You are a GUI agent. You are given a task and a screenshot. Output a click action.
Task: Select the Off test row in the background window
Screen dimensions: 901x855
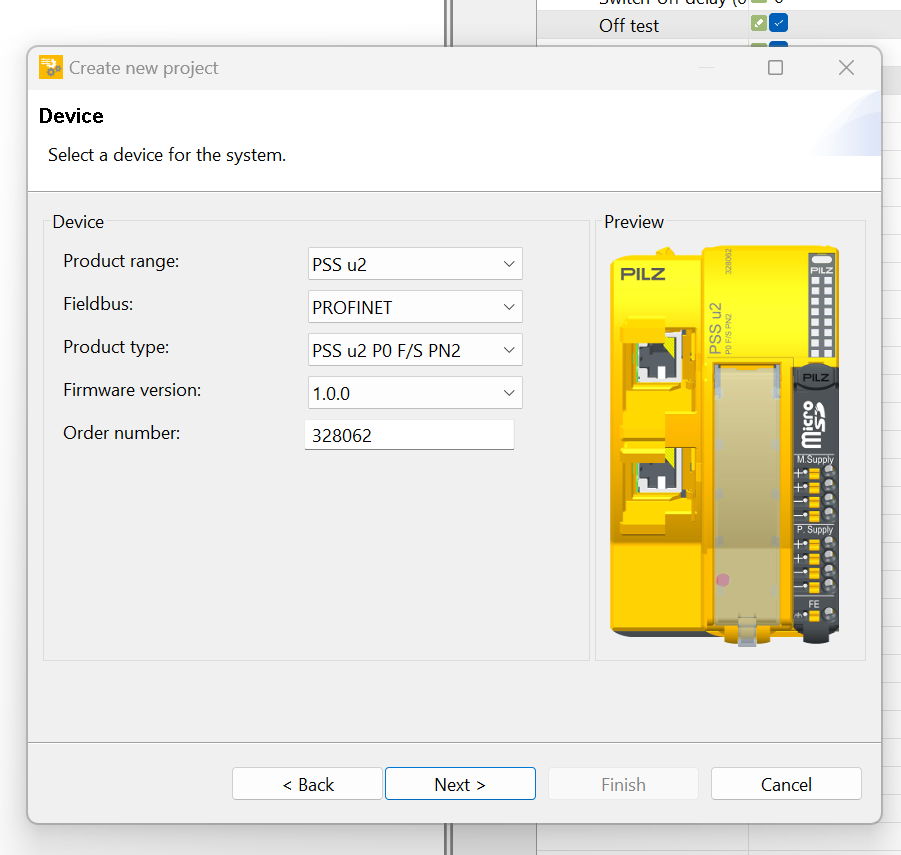[718, 25]
